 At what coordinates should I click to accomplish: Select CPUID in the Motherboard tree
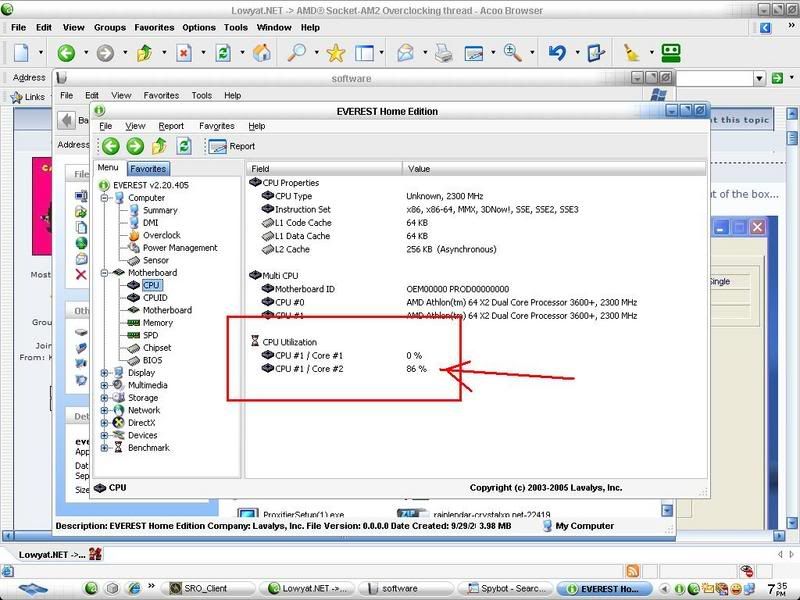click(155, 298)
